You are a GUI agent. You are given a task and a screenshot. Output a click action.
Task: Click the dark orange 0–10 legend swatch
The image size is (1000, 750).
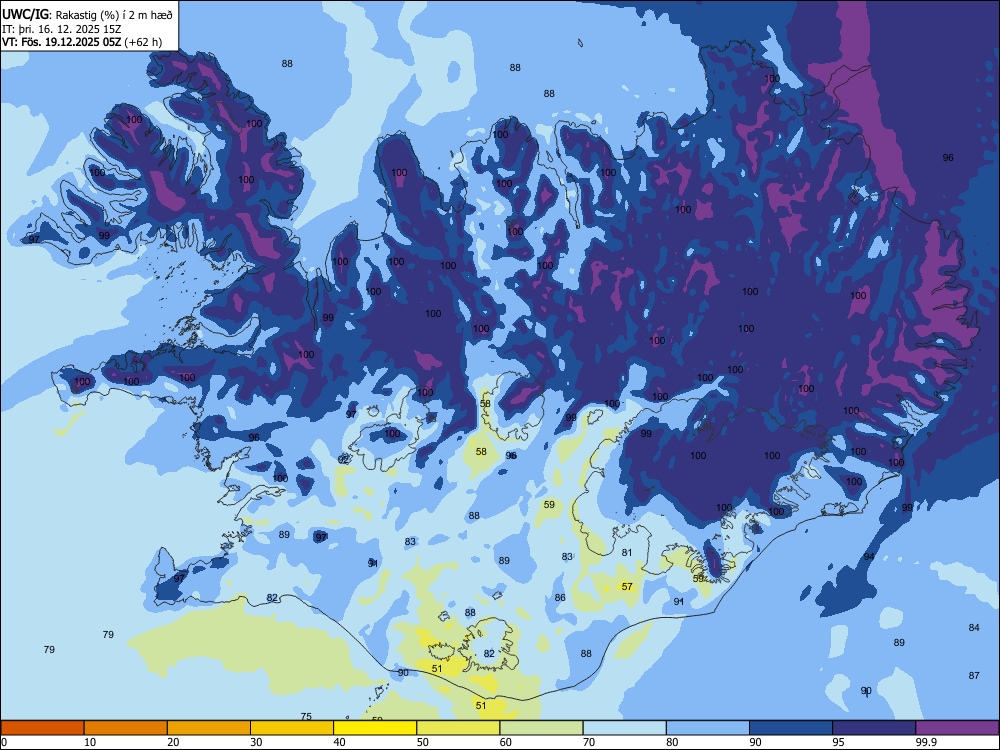point(42,728)
